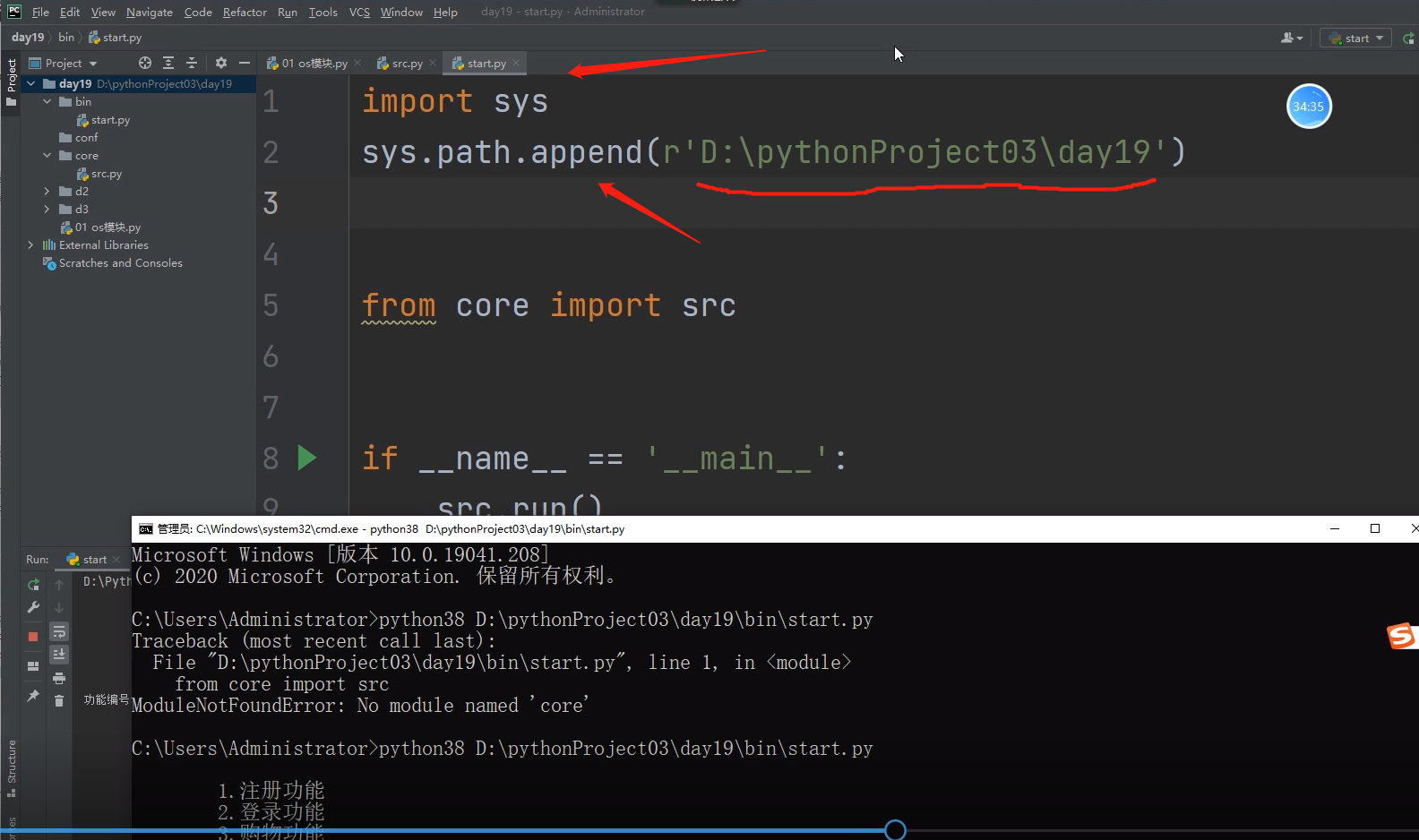
Task: Click the user account icon in the top toolbar
Action: pyautogui.click(x=1291, y=38)
